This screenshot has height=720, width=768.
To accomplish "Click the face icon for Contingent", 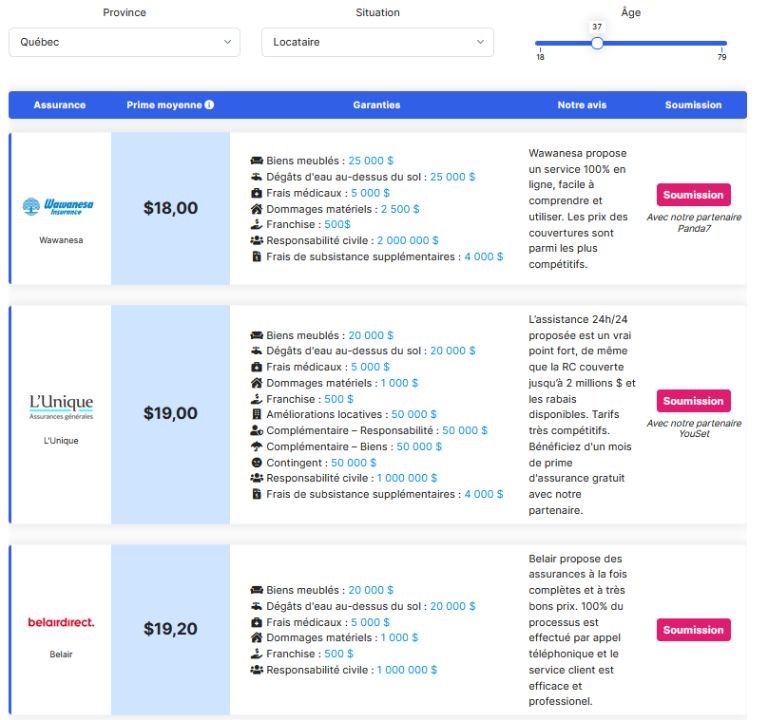I will [257, 462].
